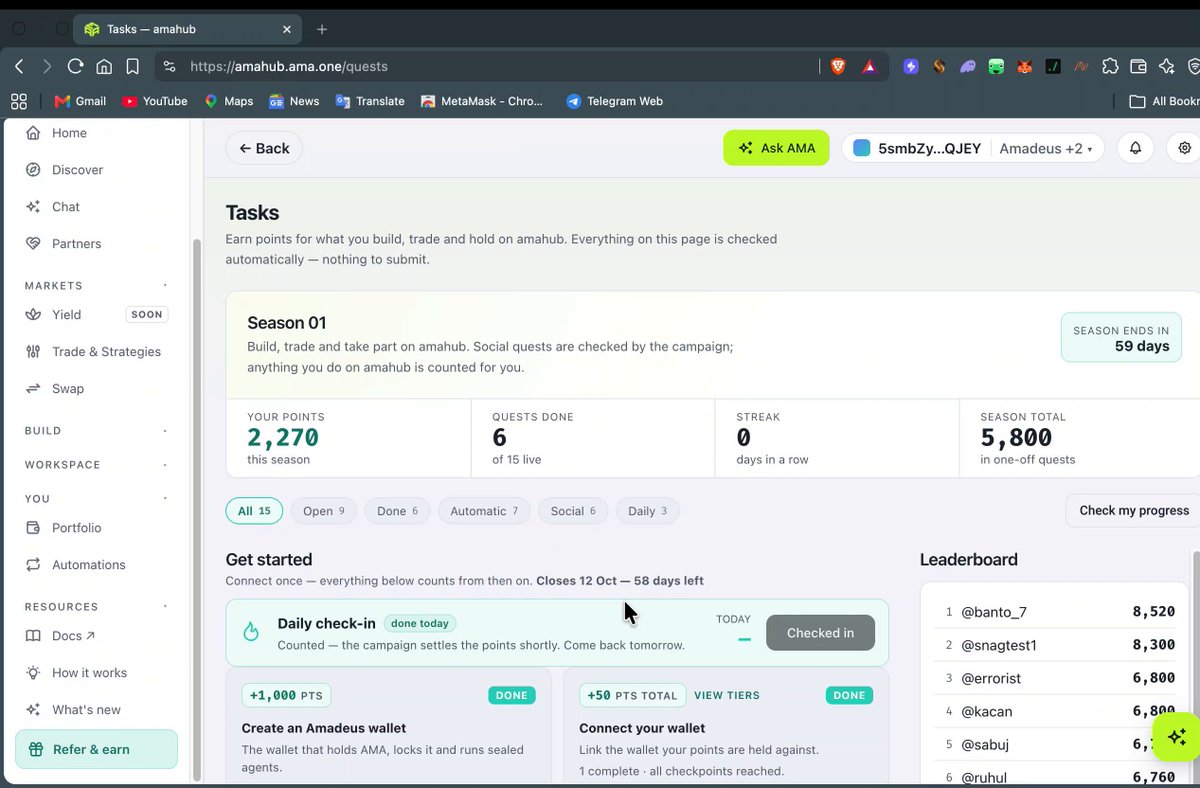Viewport: 1200px width, 788px height.
Task: Show only Social quests filter
Action: [573, 511]
